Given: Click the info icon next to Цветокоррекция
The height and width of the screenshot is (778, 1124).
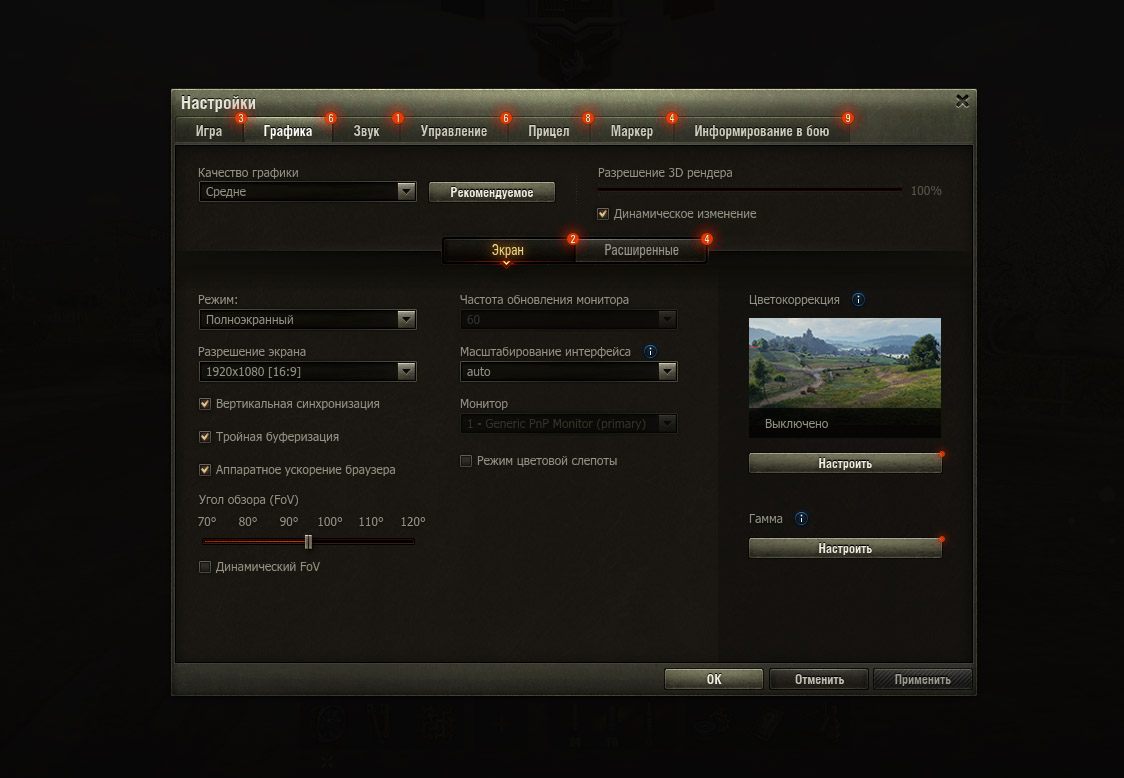Looking at the screenshot, I should [x=858, y=300].
